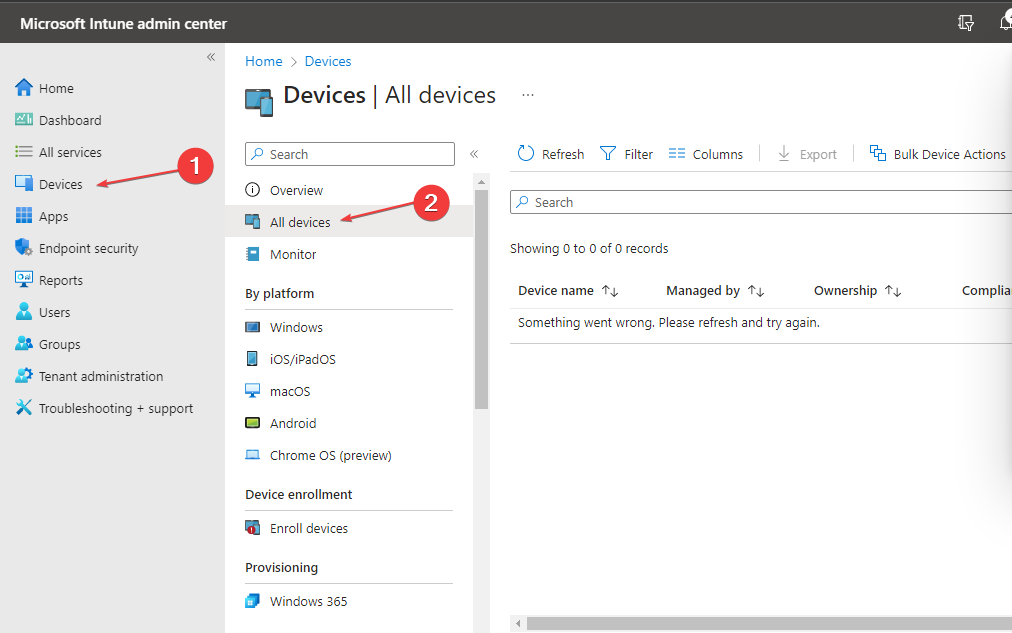Viewport: 1012px width, 633px height.
Task: Click the Monitor book icon
Action: [x=252, y=254]
